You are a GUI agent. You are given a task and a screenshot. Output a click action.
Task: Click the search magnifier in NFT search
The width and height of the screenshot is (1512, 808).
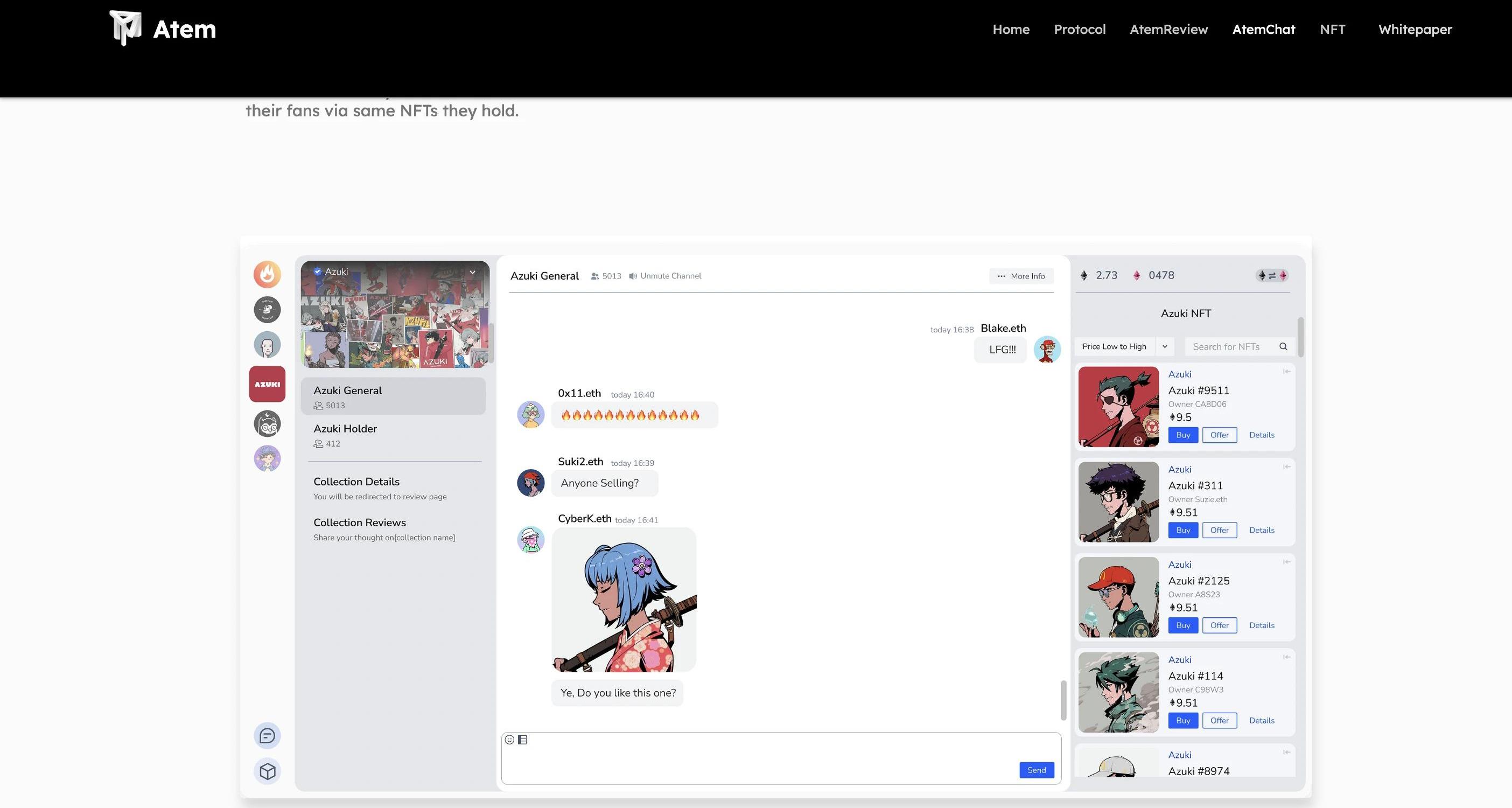pyautogui.click(x=1283, y=346)
